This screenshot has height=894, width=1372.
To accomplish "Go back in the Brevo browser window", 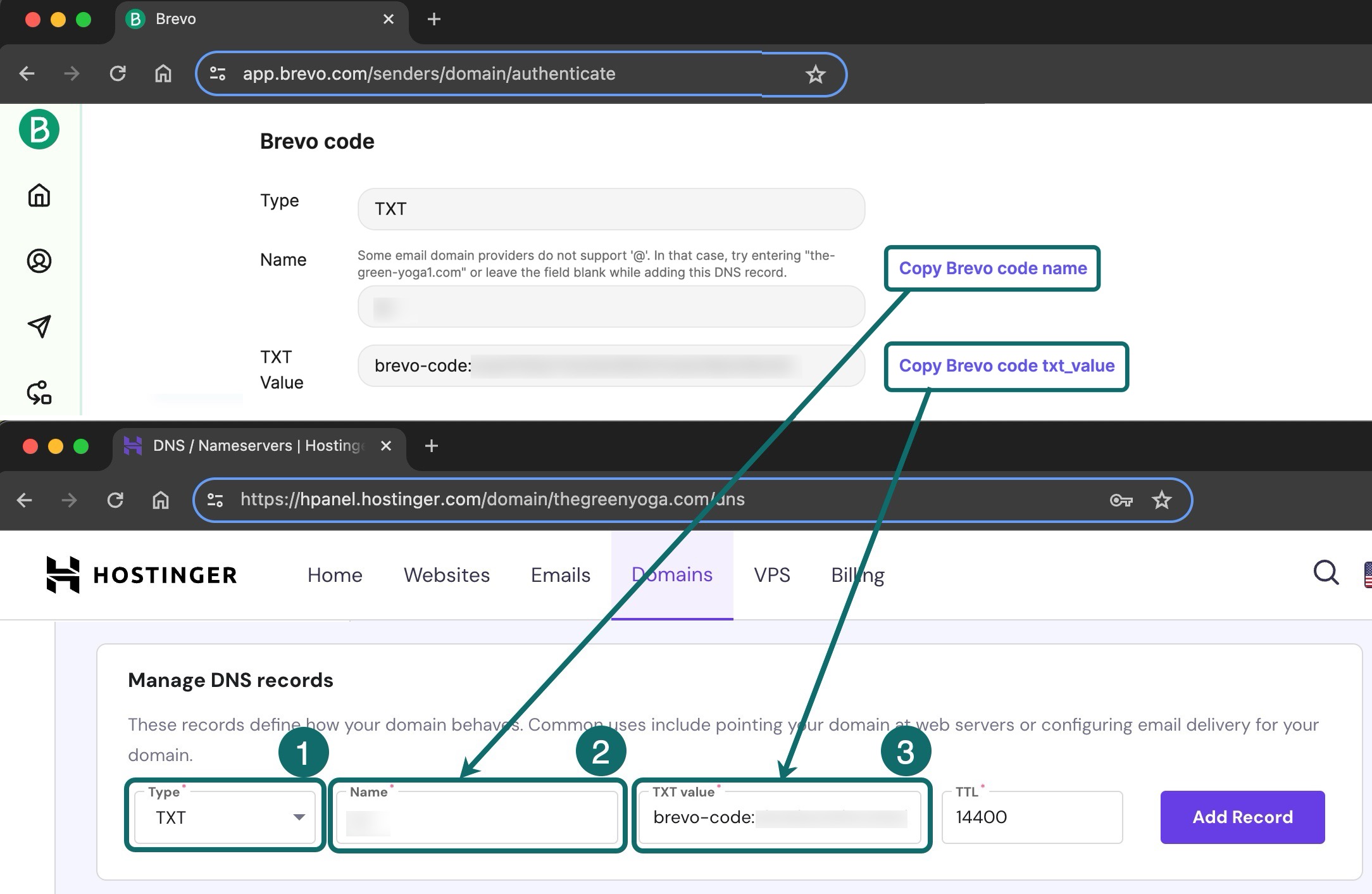I will point(27,73).
